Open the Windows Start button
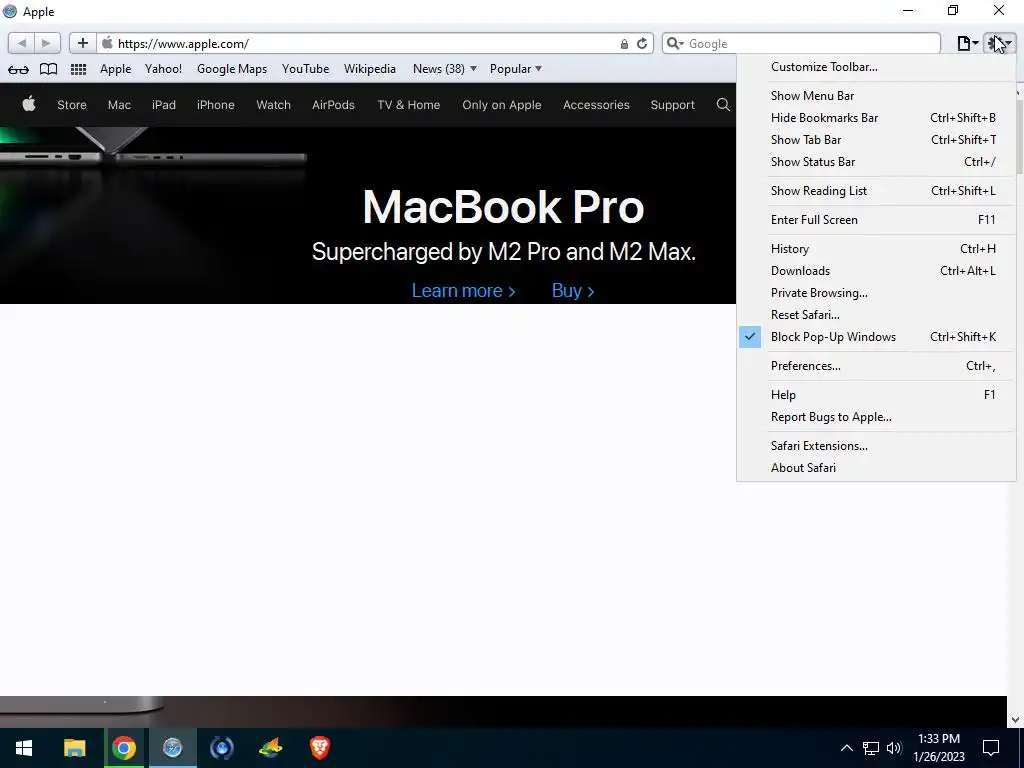This screenshot has height=768, width=1024. click(x=24, y=748)
